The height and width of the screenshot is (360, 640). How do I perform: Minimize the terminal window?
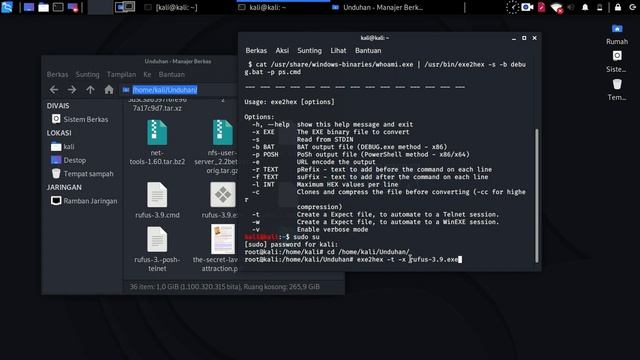514,38
